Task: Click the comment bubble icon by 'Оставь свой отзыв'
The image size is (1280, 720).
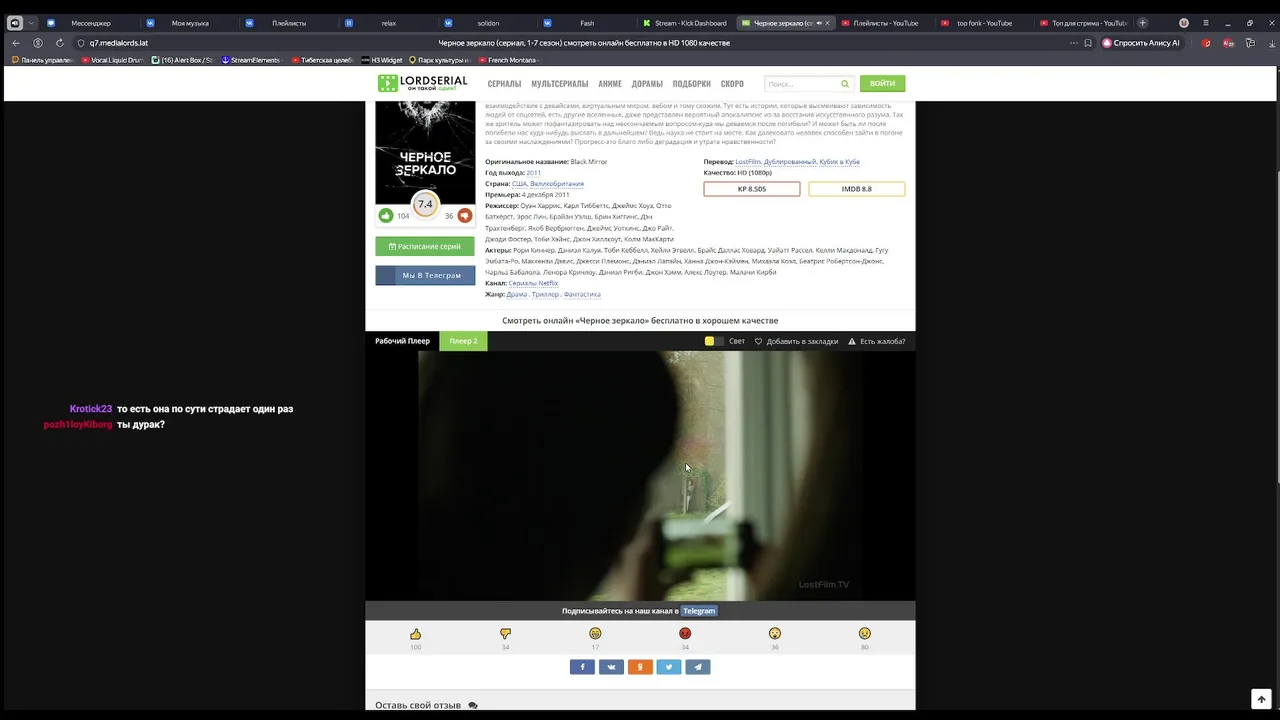Action: point(473,705)
